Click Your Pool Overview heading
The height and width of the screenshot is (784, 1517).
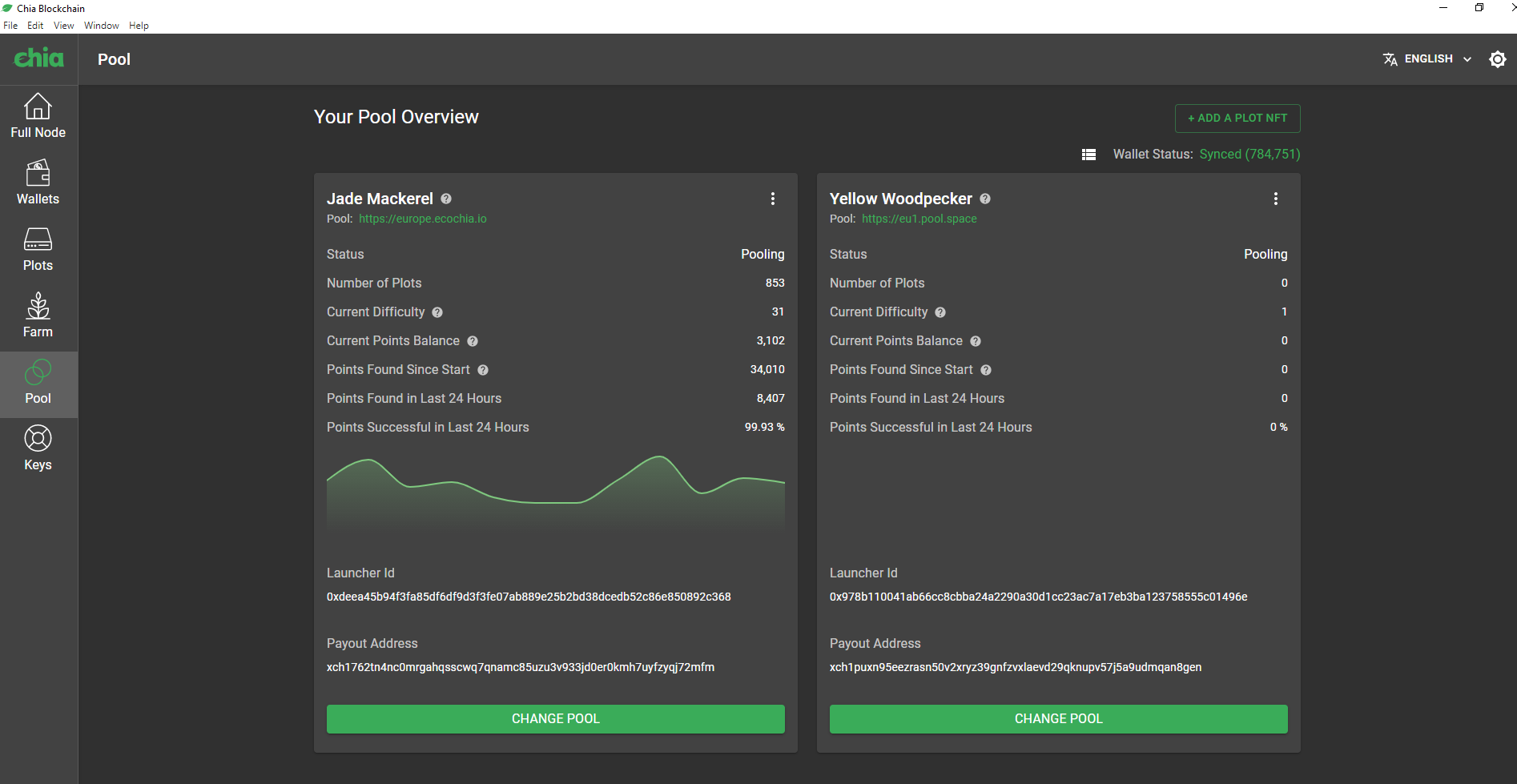point(396,117)
